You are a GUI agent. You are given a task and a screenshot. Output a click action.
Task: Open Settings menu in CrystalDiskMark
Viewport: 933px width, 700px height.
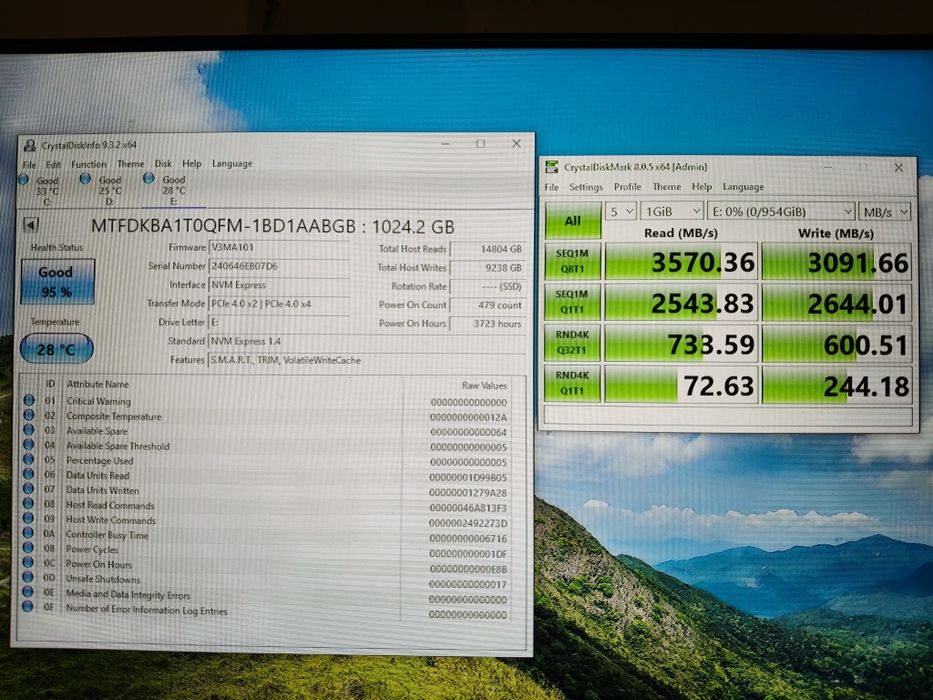tap(586, 187)
